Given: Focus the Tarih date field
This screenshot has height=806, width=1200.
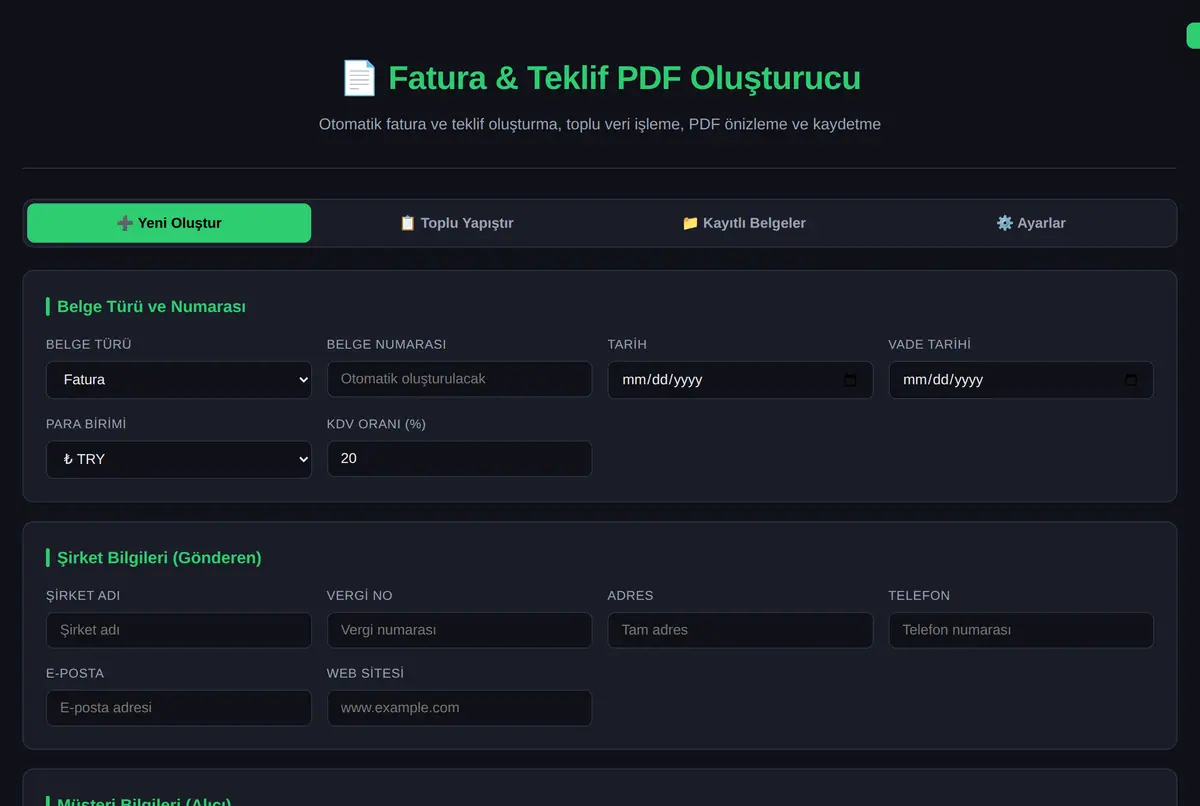Looking at the screenshot, I should 740,380.
